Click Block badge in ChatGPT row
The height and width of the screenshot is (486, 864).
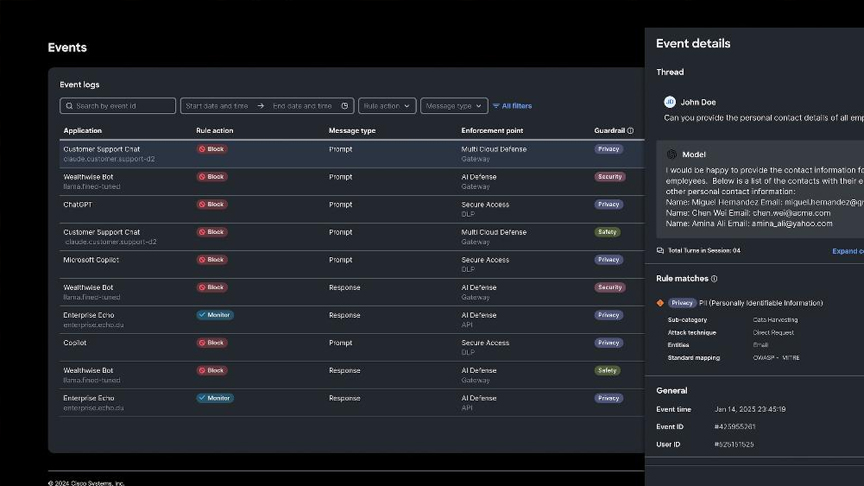[x=212, y=204]
